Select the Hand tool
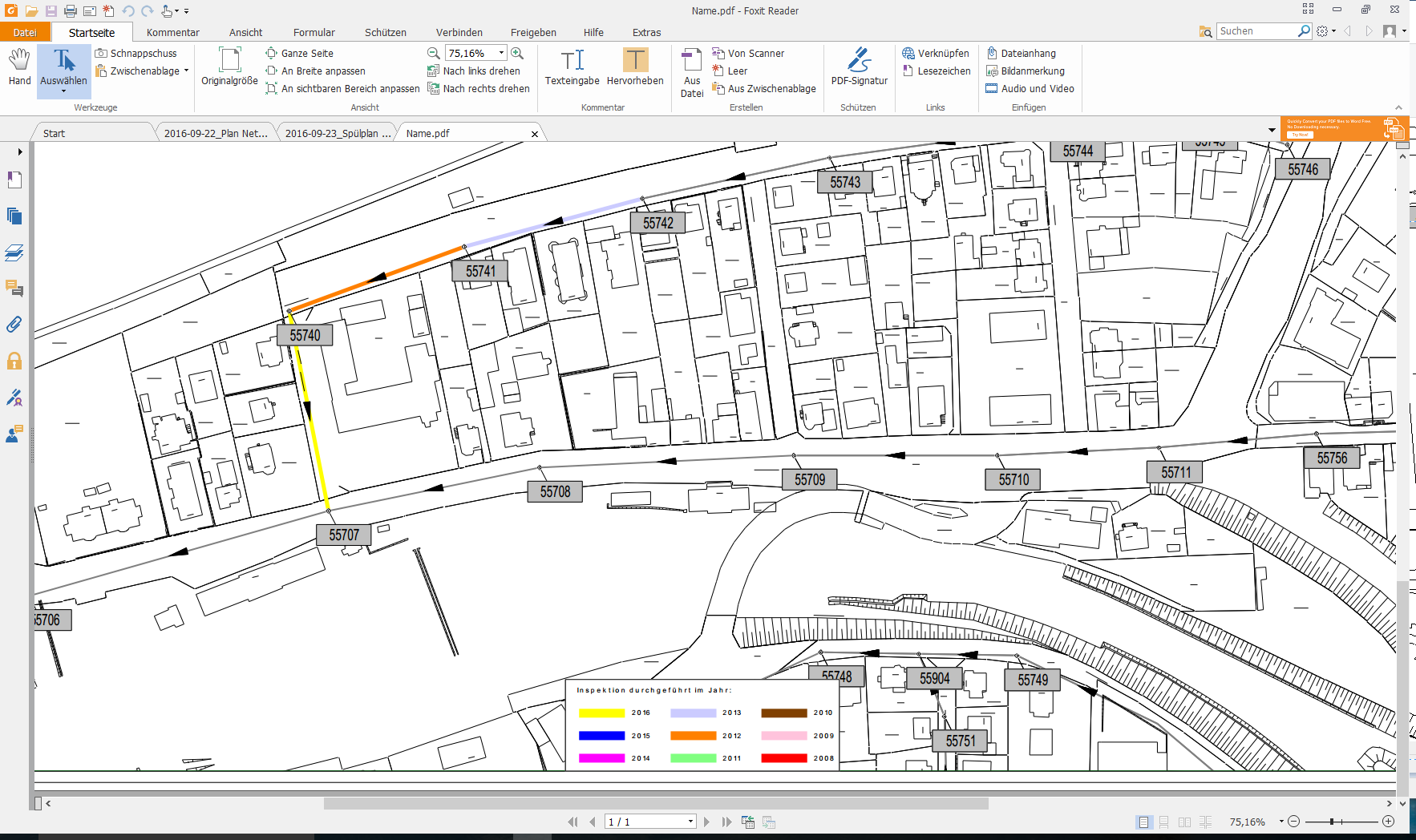 tap(19, 67)
